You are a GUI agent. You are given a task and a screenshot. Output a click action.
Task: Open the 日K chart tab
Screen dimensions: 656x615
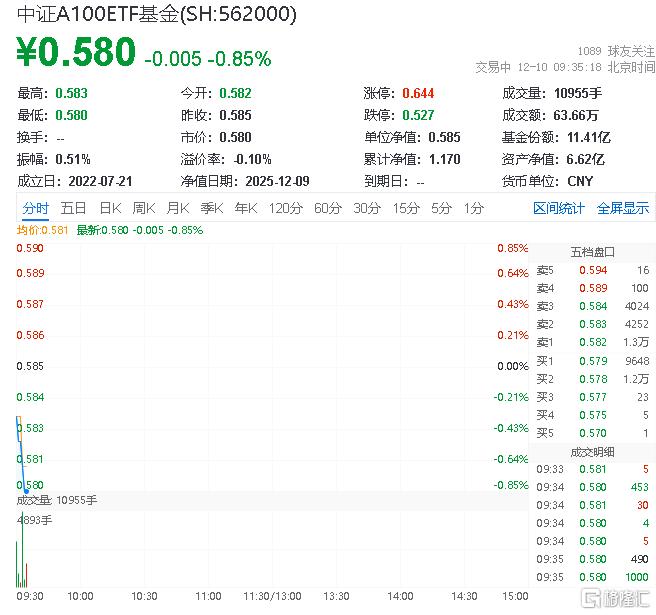coord(110,208)
